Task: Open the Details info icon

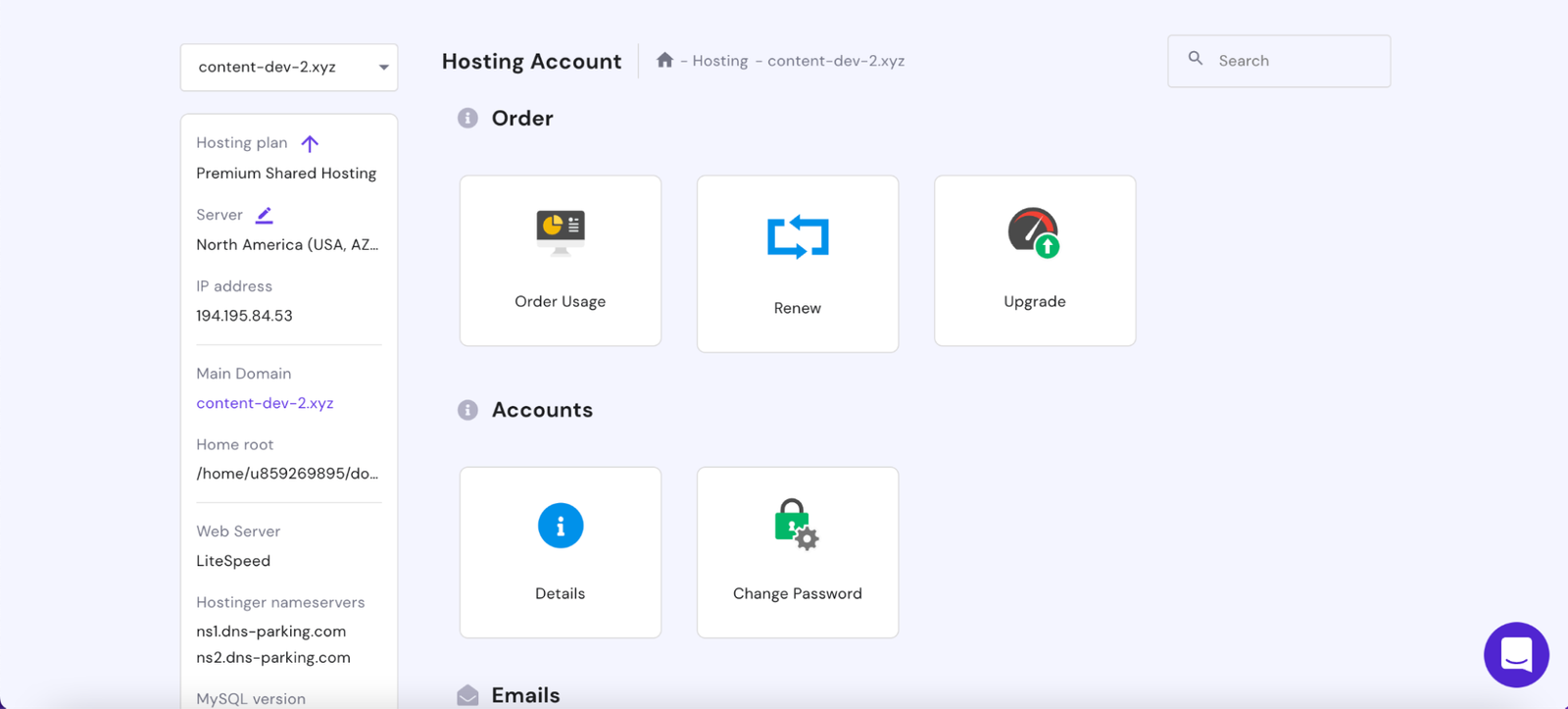Action: click(561, 526)
